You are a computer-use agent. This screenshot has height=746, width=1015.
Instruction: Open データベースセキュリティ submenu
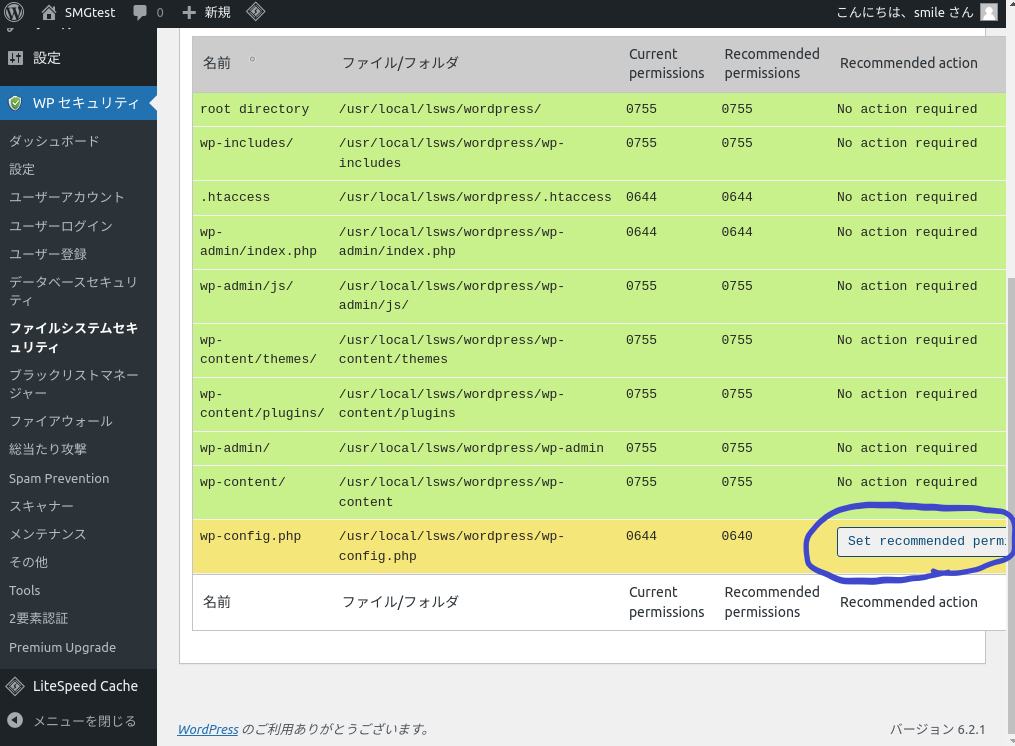coord(73,291)
